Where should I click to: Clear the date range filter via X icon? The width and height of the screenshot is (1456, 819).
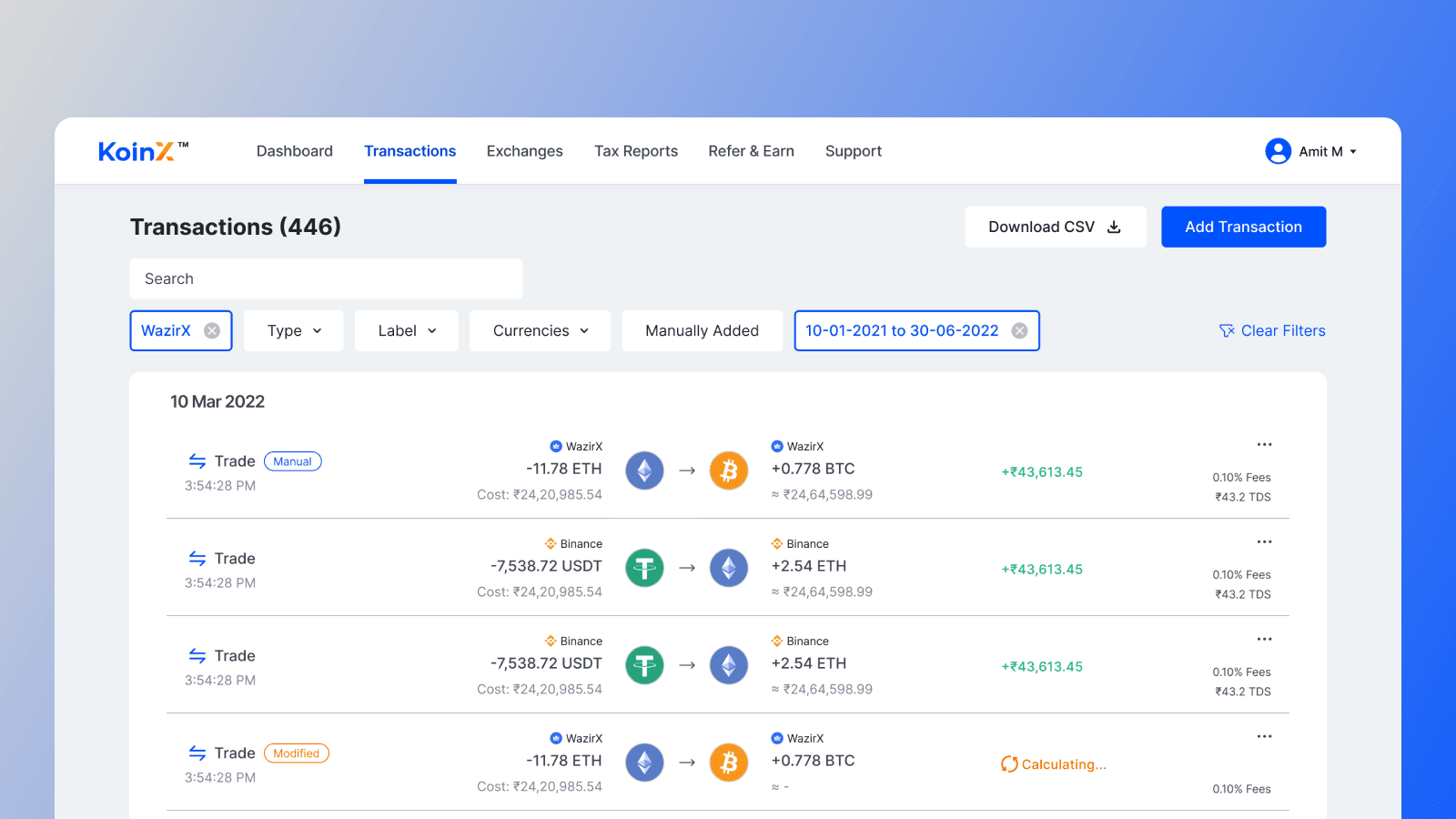[x=1020, y=330]
